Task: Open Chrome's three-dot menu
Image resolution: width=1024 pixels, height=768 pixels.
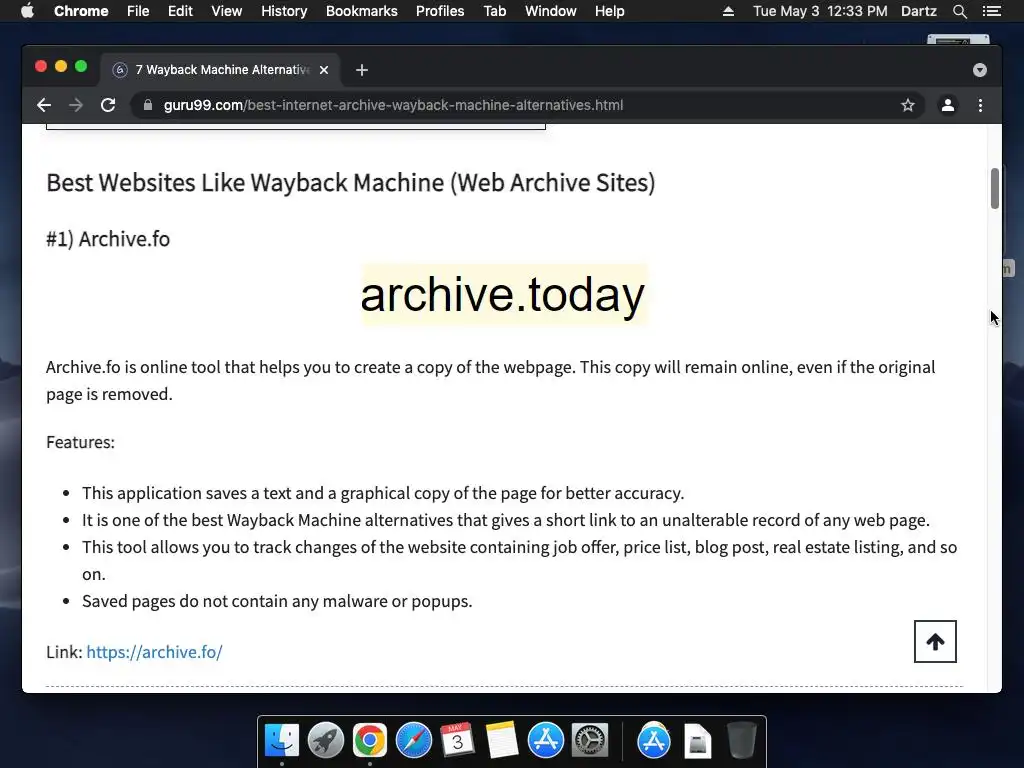Action: coord(980,105)
